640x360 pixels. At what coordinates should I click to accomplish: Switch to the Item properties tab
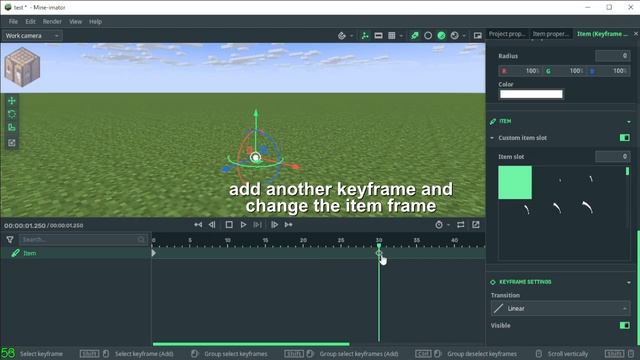551,34
